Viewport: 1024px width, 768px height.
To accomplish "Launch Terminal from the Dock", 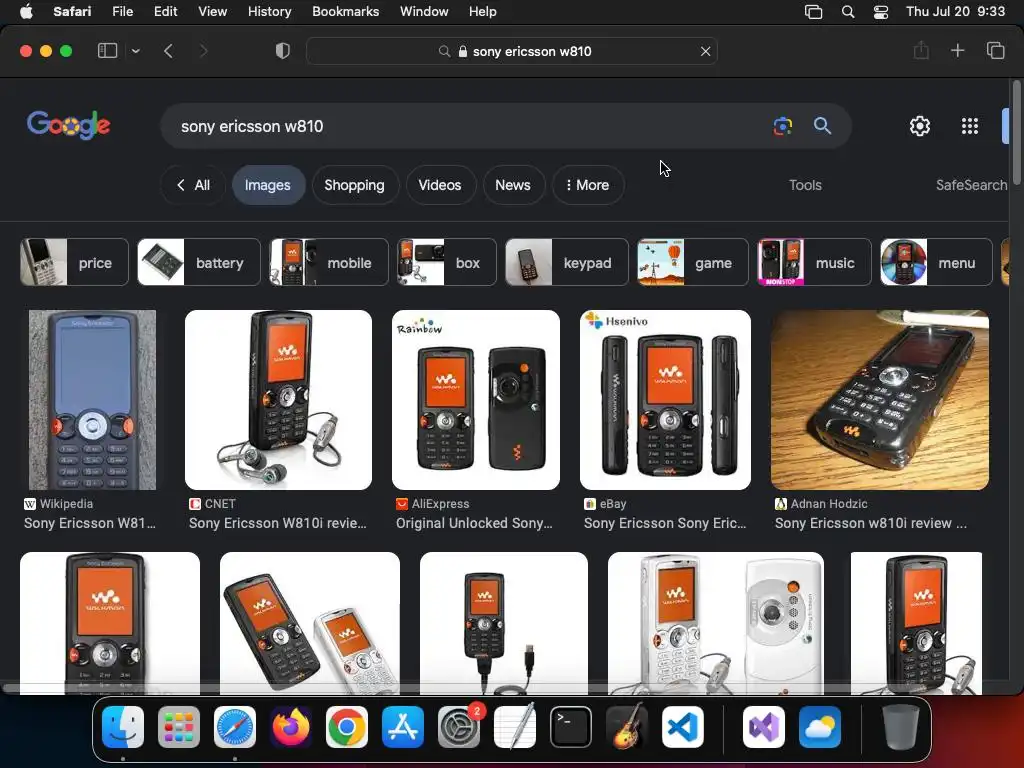I will point(571,727).
